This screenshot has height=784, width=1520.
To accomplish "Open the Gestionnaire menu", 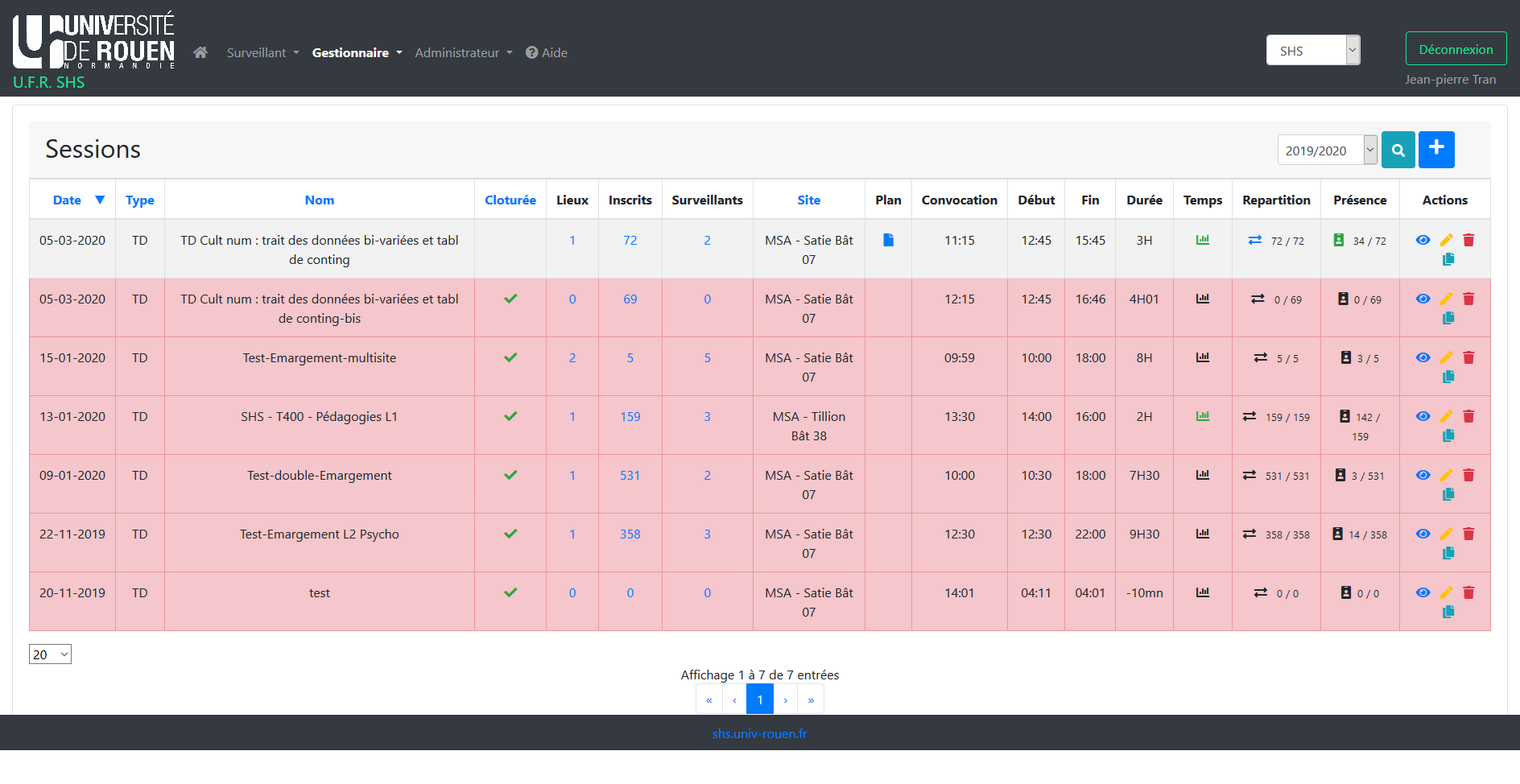I will 357,53.
